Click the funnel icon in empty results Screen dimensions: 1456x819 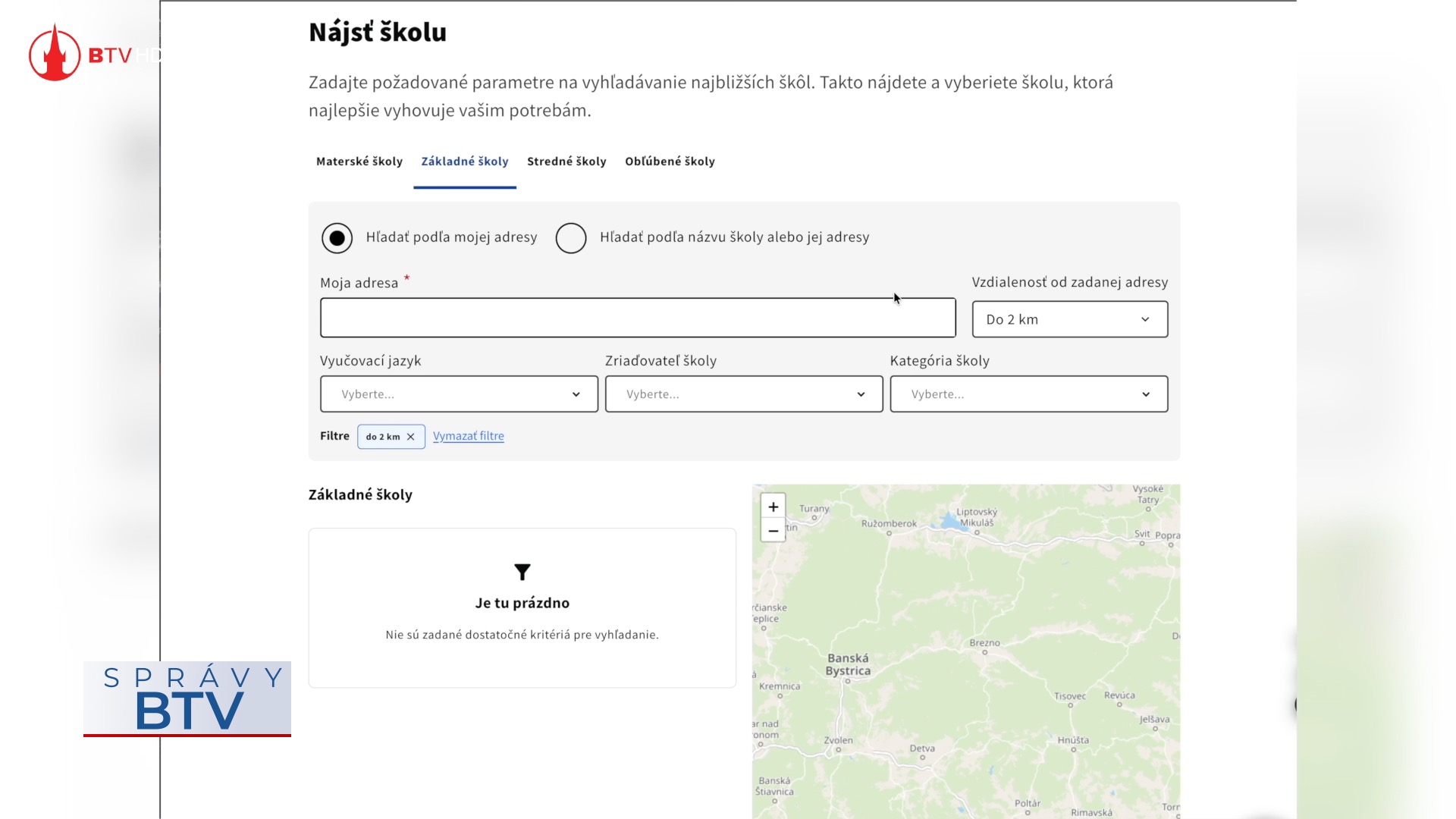coord(522,572)
